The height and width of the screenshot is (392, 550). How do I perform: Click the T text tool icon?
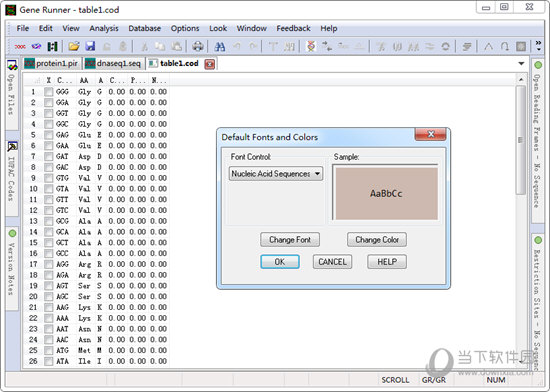(x=273, y=46)
